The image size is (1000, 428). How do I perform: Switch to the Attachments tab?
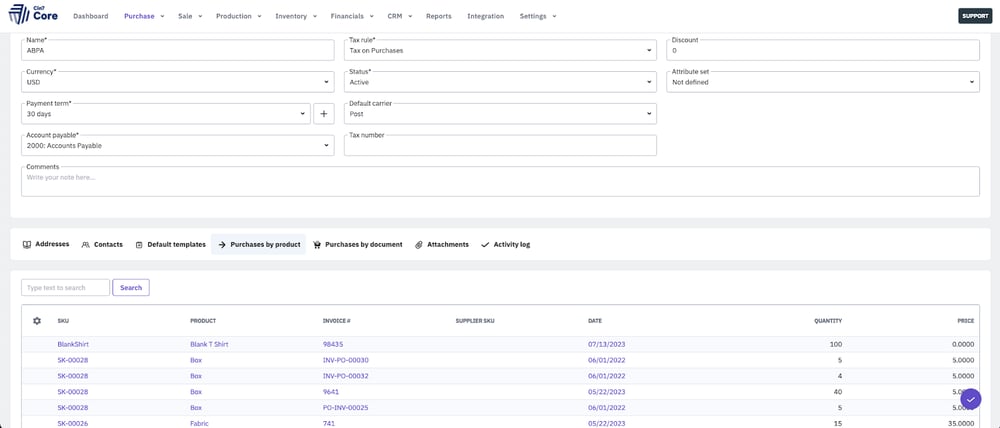(x=441, y=244)
